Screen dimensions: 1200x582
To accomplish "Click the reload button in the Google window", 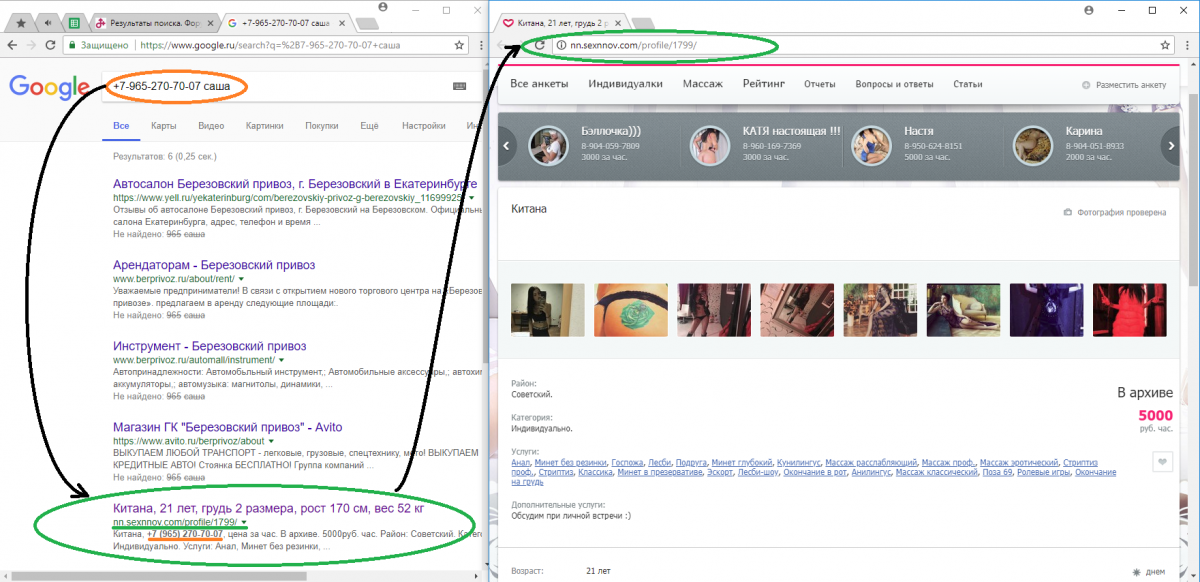I will pyautogui.click(x=51, y=46).
